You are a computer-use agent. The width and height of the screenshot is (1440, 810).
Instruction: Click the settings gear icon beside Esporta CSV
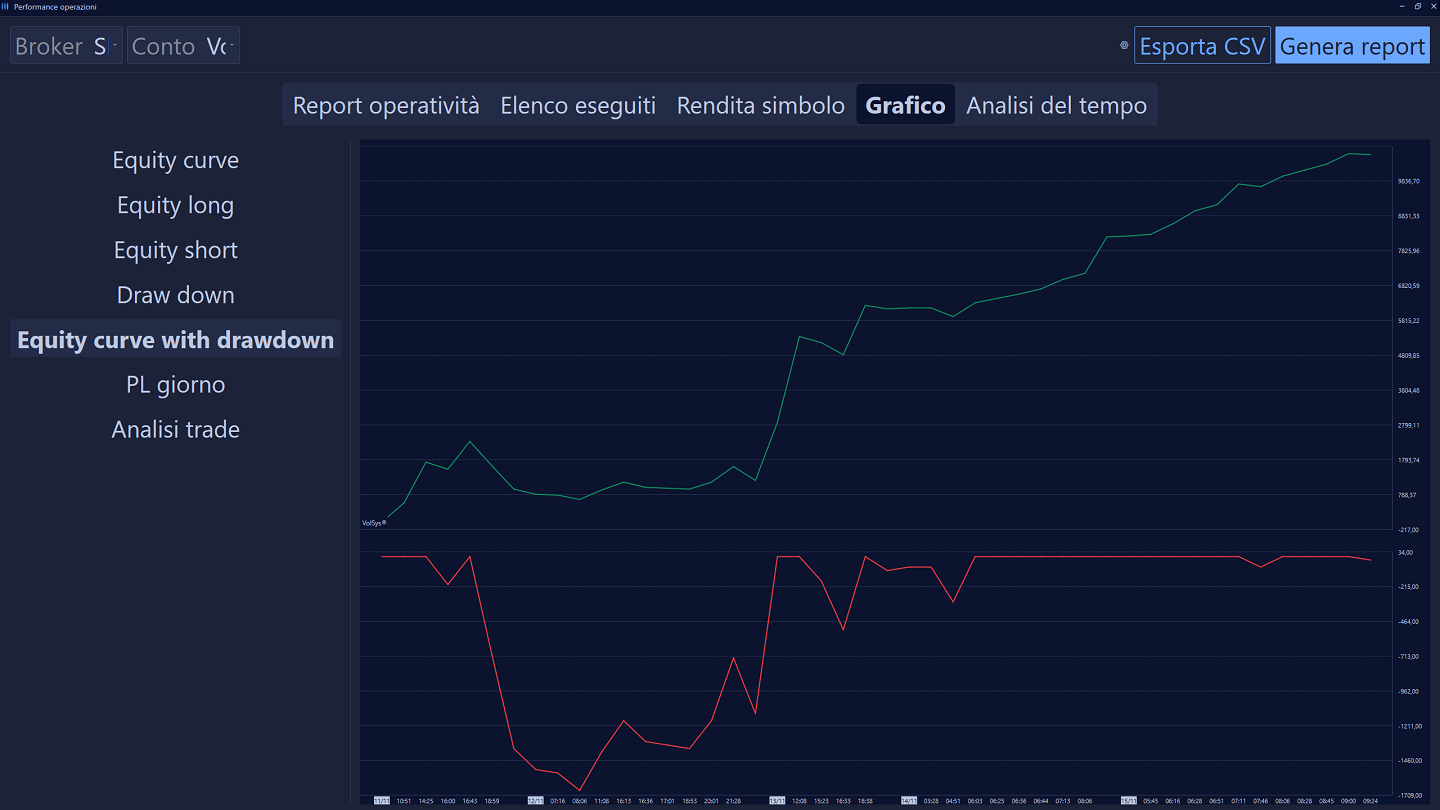[x=1124, y=45]
